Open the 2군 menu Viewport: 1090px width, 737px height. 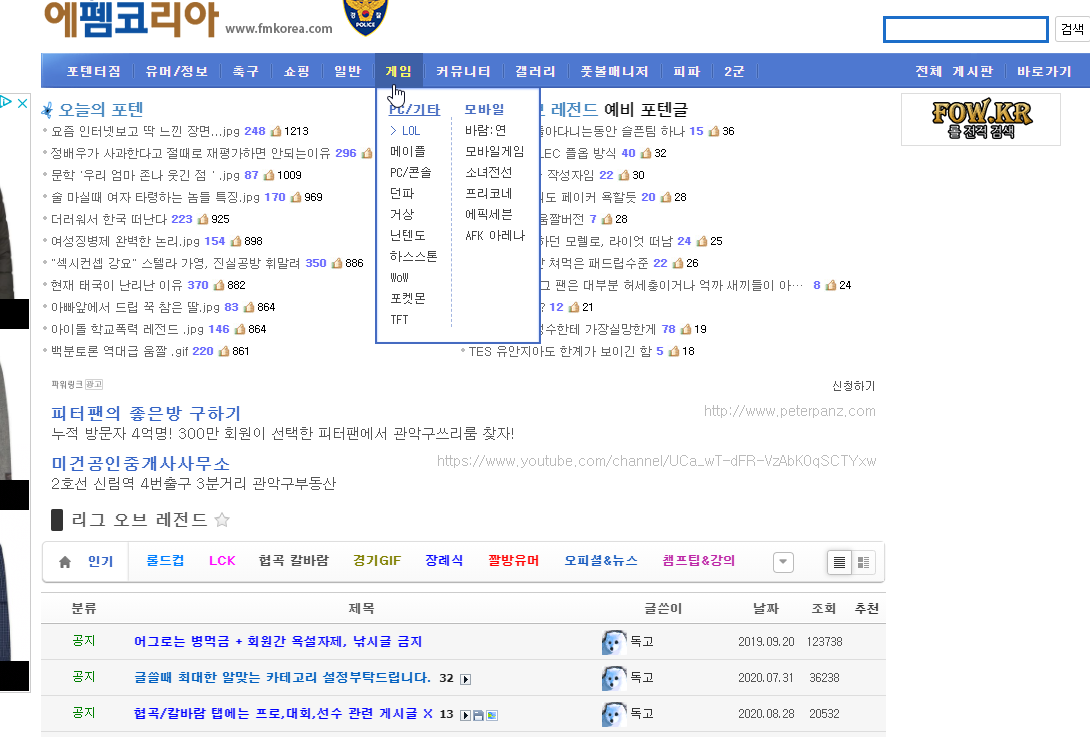[x=734, y=71]
